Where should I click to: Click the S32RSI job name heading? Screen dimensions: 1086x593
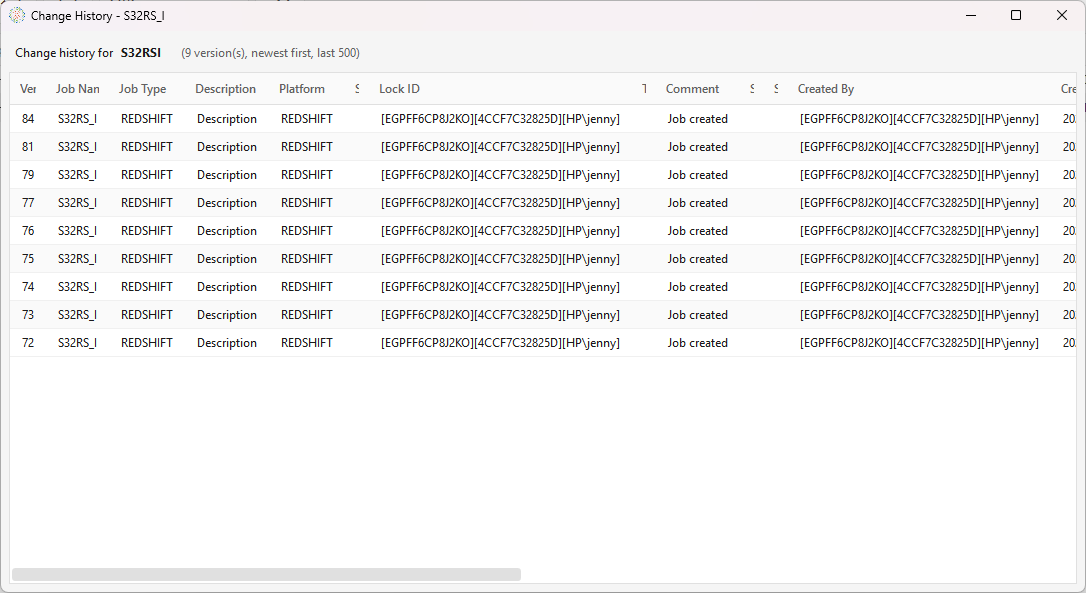point(141,53)
